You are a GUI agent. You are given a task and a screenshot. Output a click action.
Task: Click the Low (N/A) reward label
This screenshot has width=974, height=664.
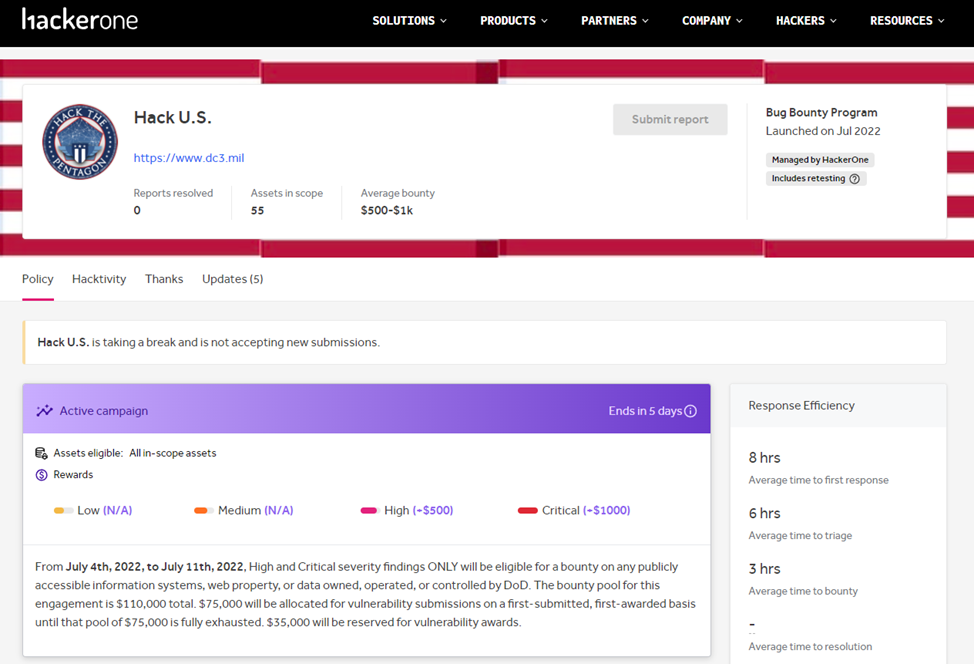click(104, 511)
